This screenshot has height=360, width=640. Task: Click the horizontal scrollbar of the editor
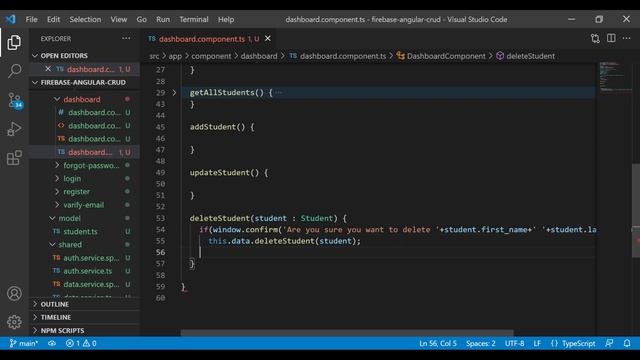[347, 333]
